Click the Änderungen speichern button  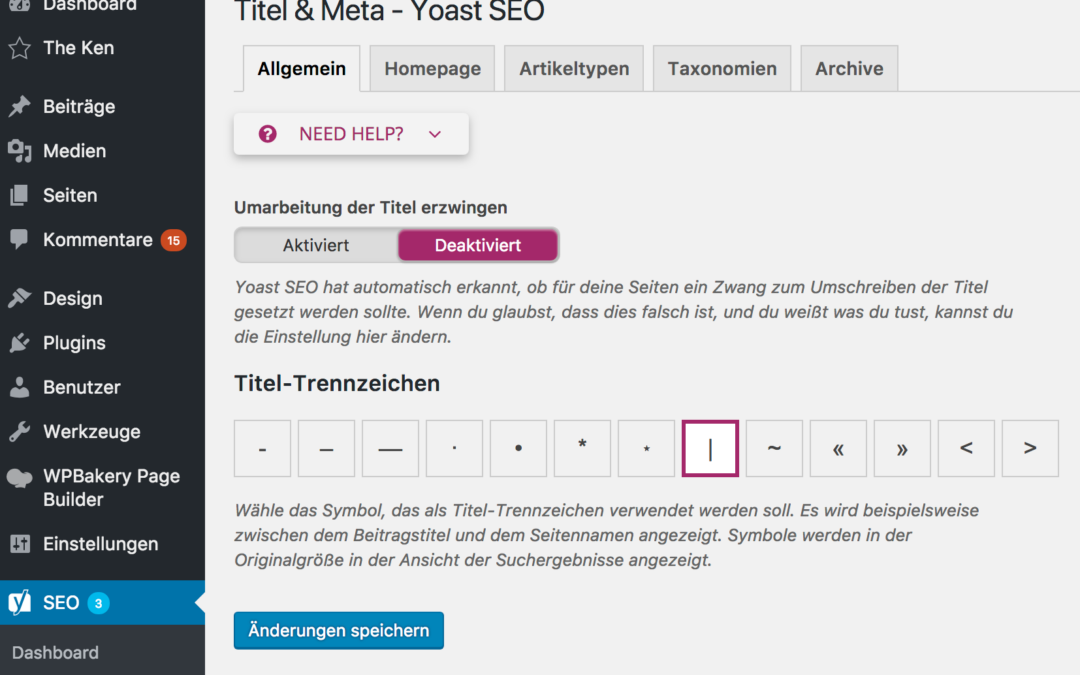point(339,631)
